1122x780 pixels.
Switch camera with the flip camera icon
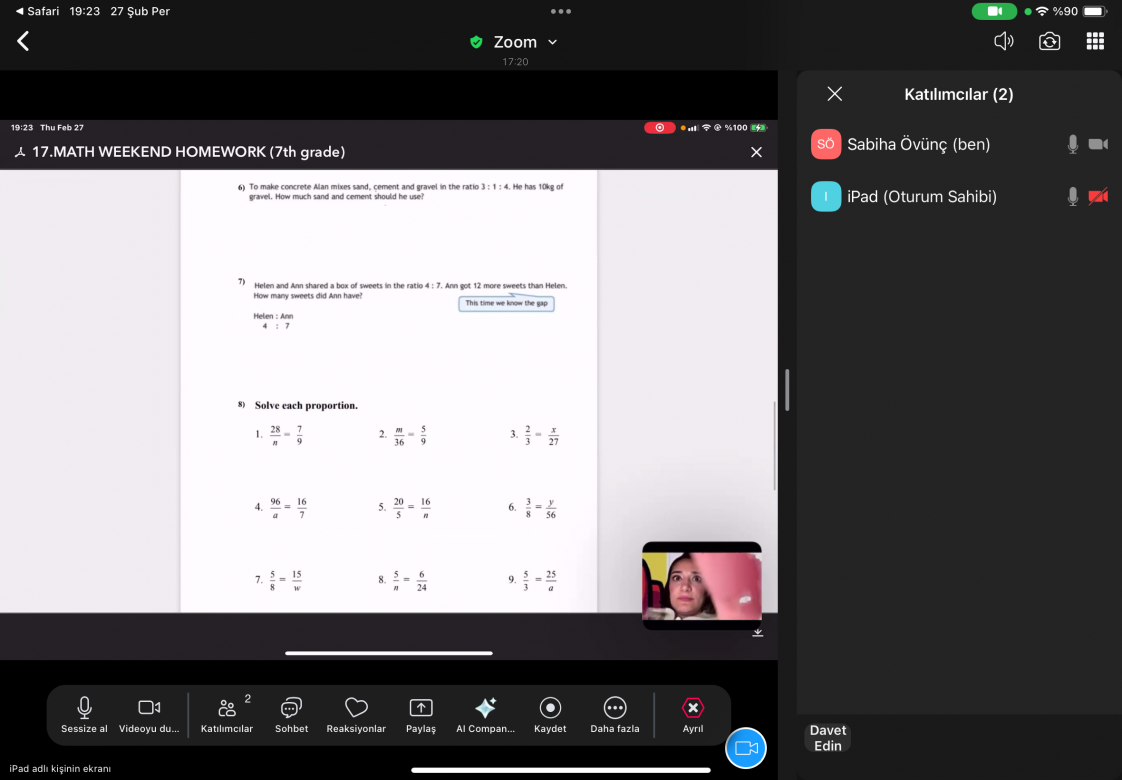tap(1049, 41)
